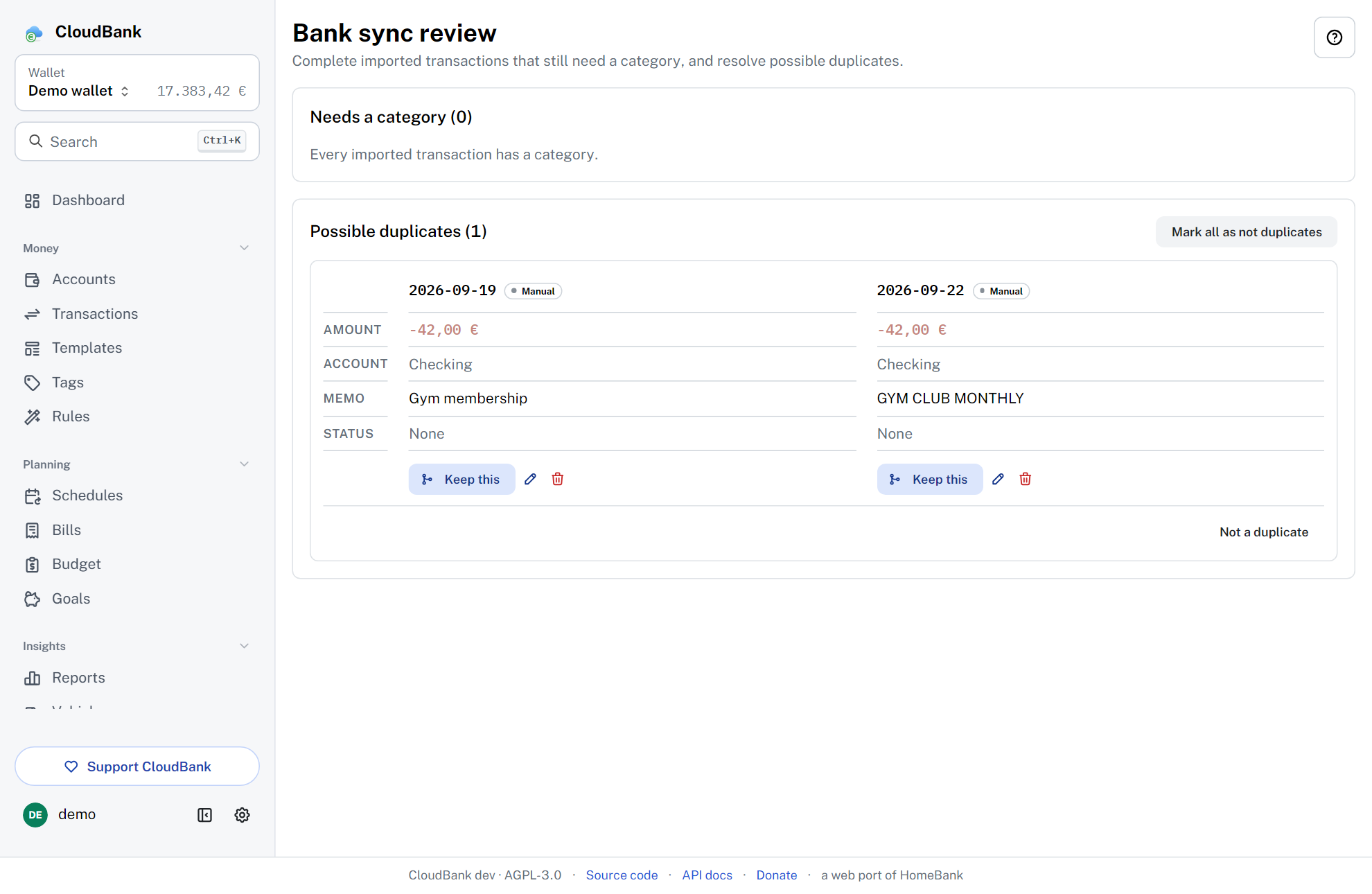Viewport: 1372px width, 894px height.
Task: Collapse the Insights section chevron
Action: 244,646
